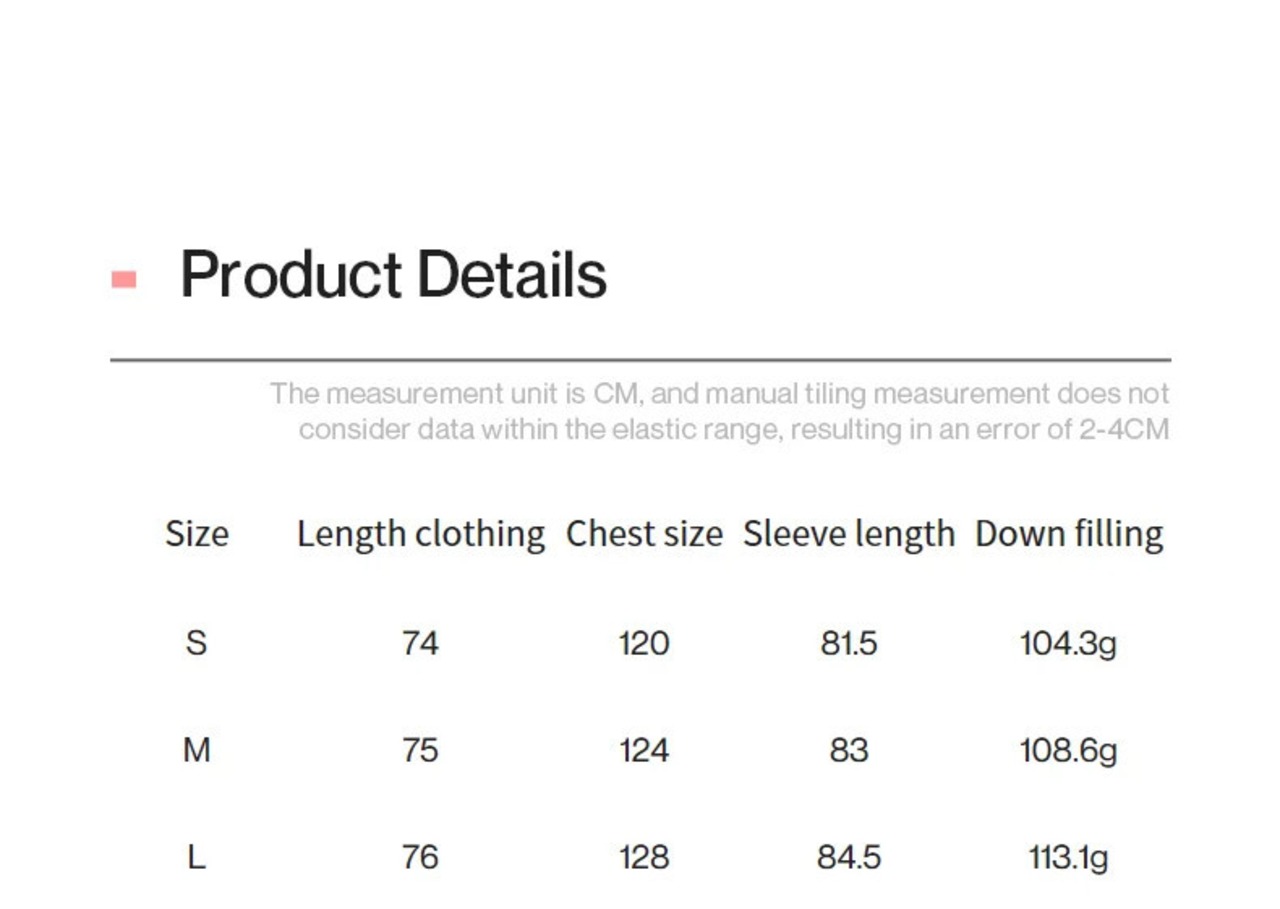Viewport: 1280px width, 909px height.
Task: Select the 83 sleeve length value
Action: coord(849,750)
